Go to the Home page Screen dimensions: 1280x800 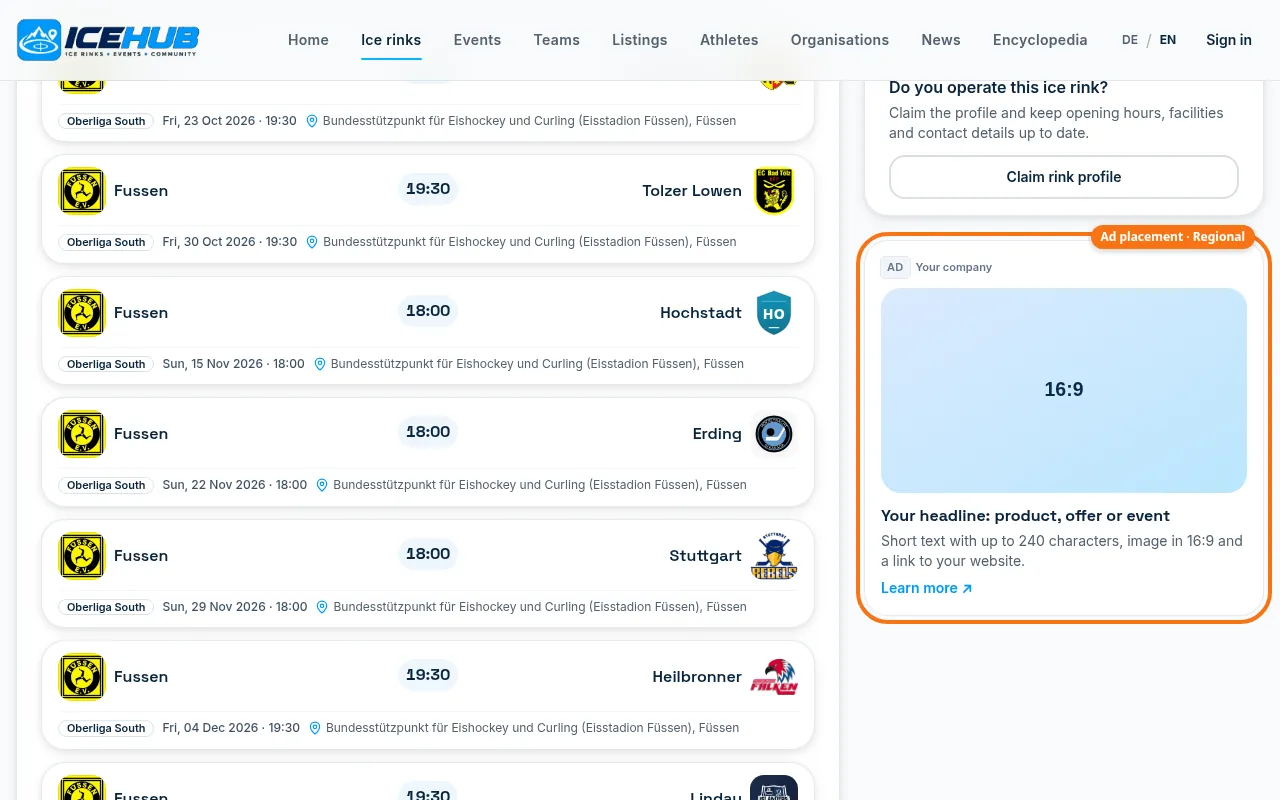coord(308,40)
